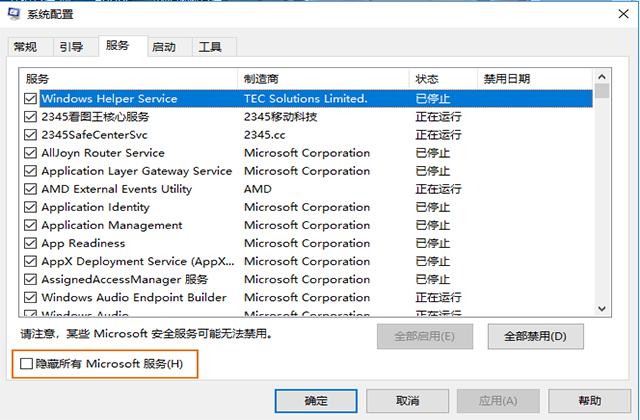Click the 帮助 button

coord(589,400)
